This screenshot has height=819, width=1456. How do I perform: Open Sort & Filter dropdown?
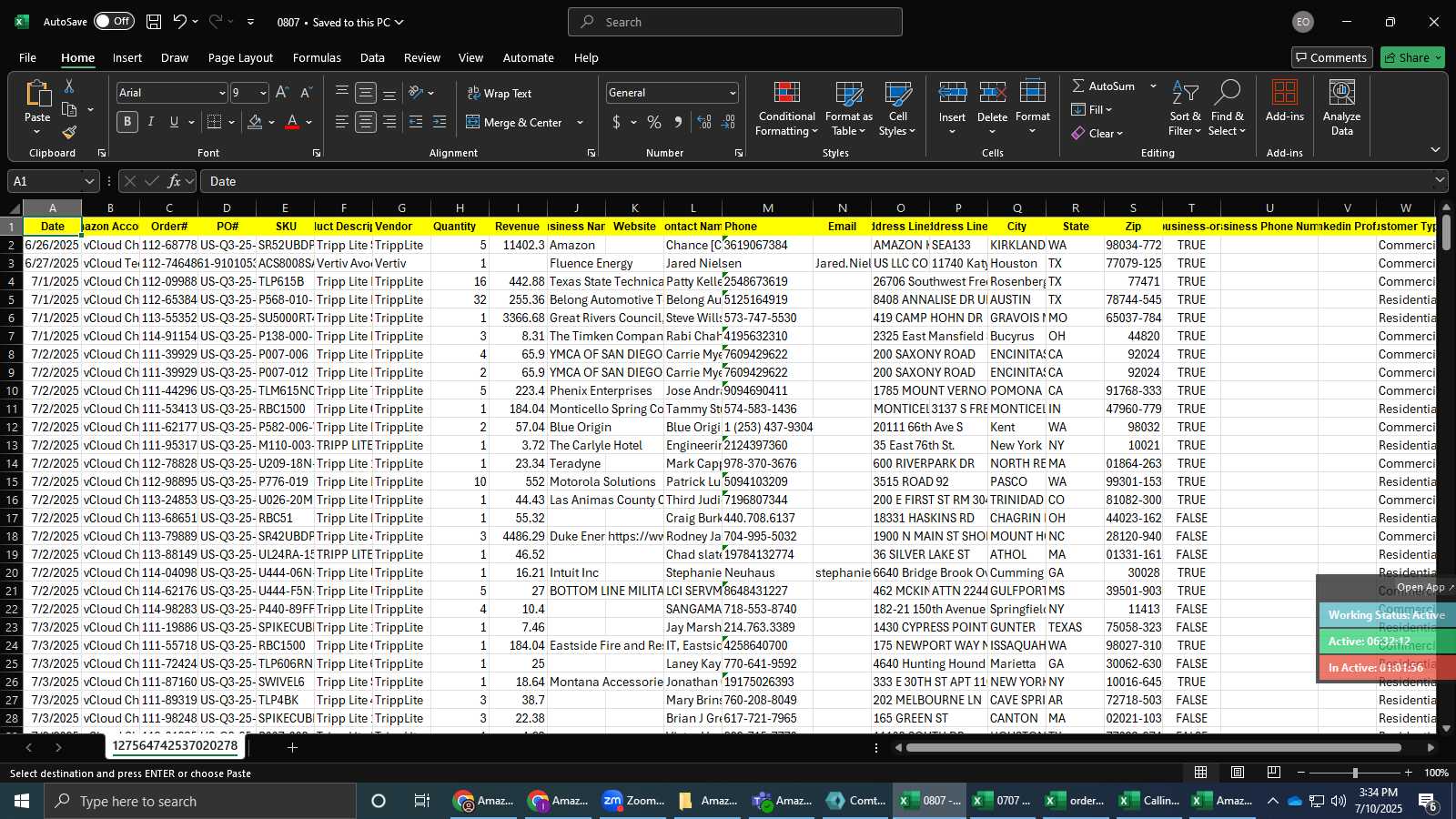point(1185,109)
